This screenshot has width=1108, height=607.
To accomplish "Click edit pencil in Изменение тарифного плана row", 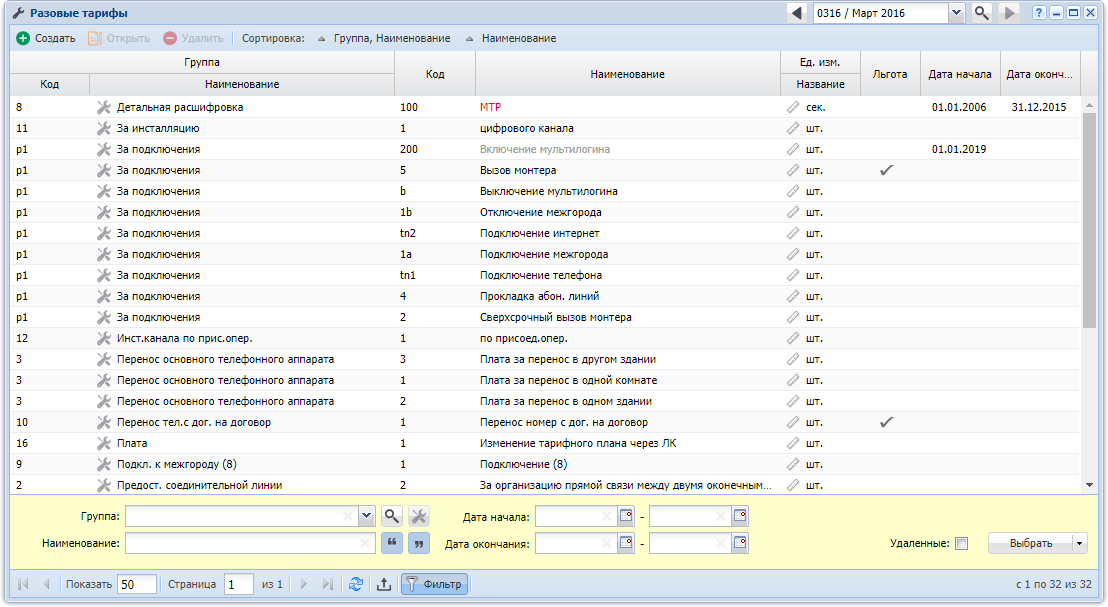I will click(x=793, y=444).
